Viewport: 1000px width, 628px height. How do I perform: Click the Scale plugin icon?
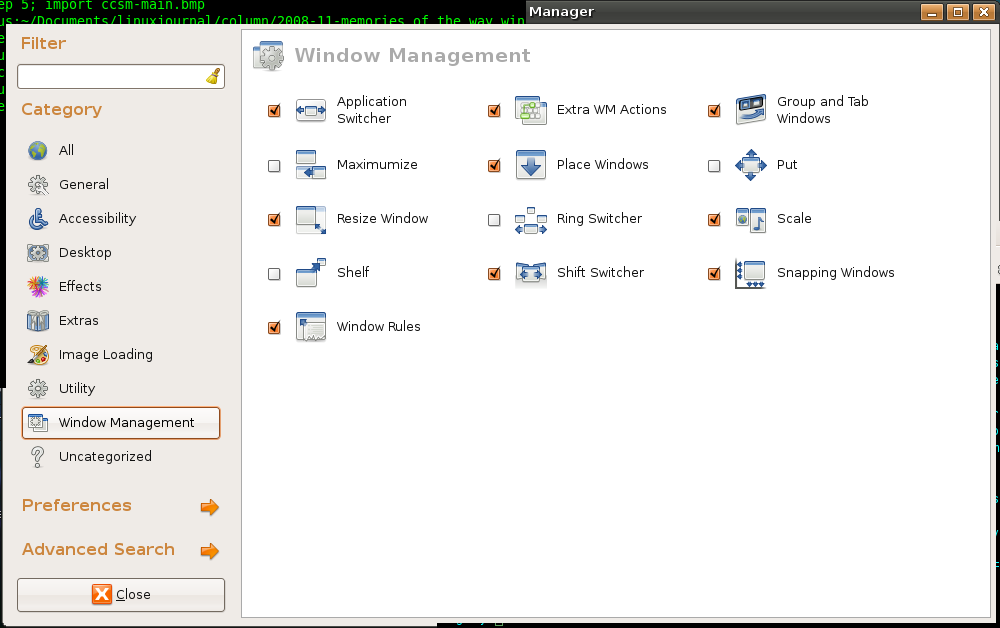click(x=751, y=219)
